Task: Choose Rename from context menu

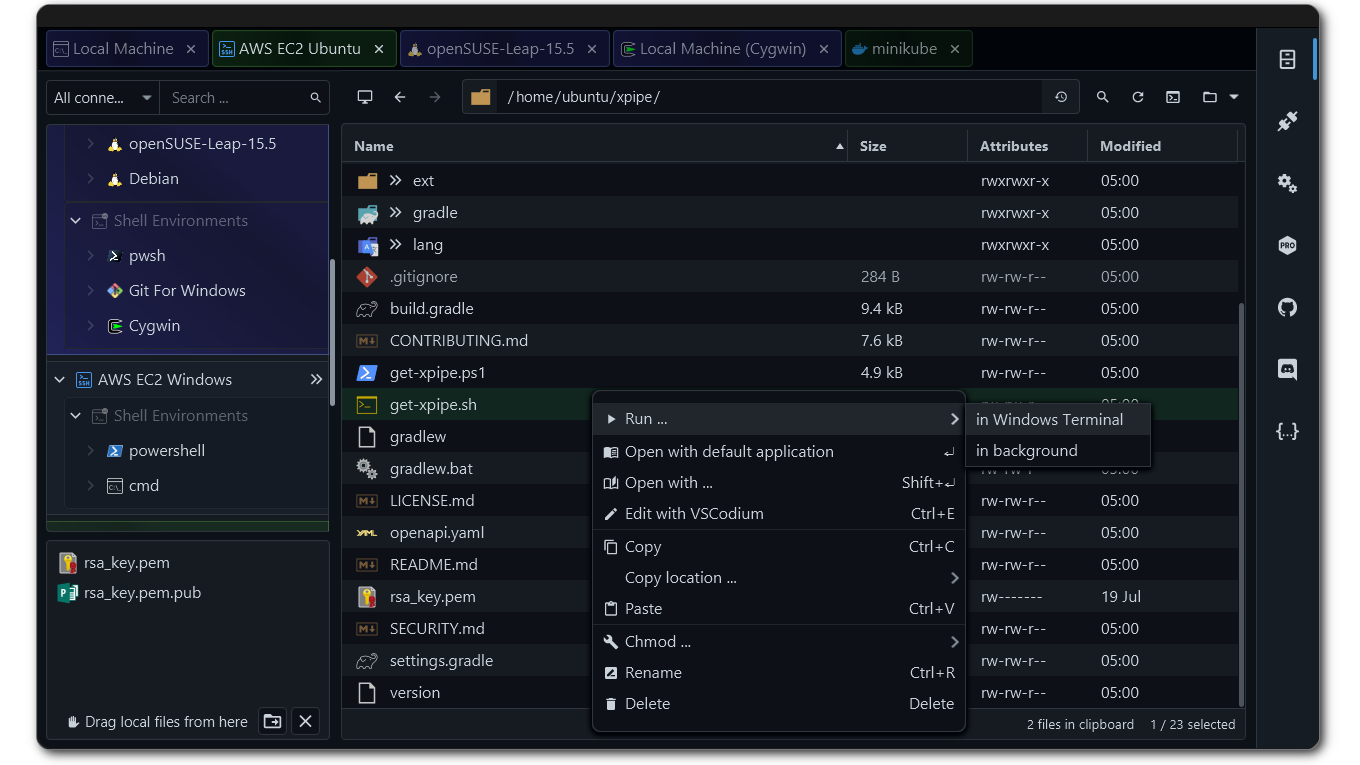Action: click(779, 673)
